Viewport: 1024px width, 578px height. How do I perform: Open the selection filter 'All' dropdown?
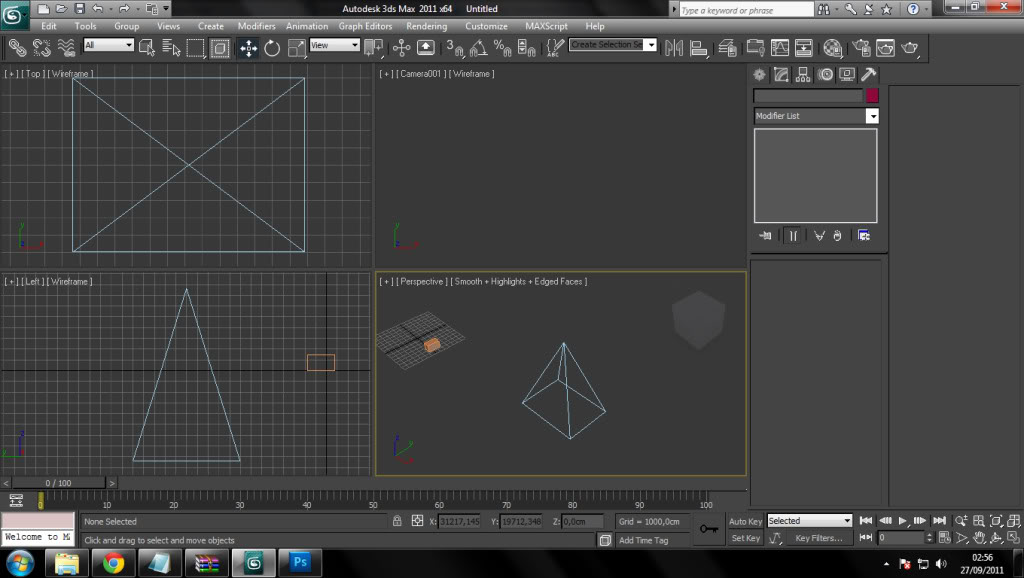click(109, 45)
